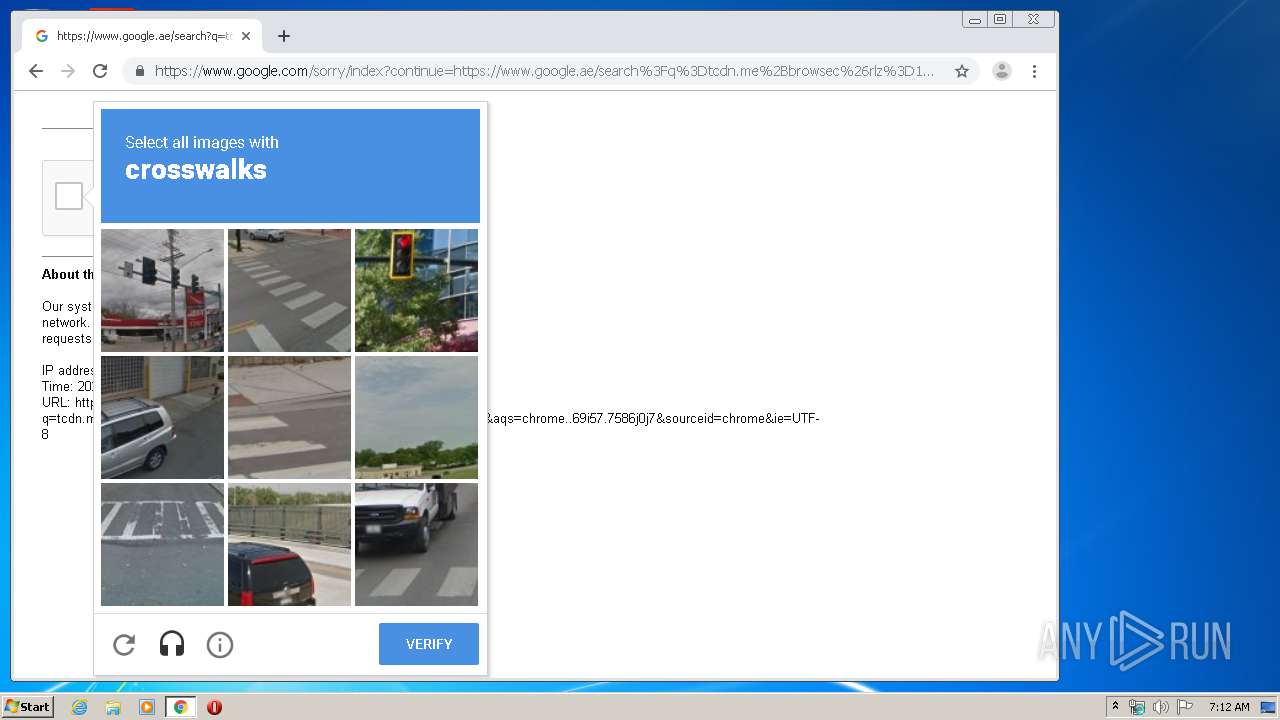Open a new browser tab
This screenshot has height=720, width=1280.
click(x=284, y=36)
